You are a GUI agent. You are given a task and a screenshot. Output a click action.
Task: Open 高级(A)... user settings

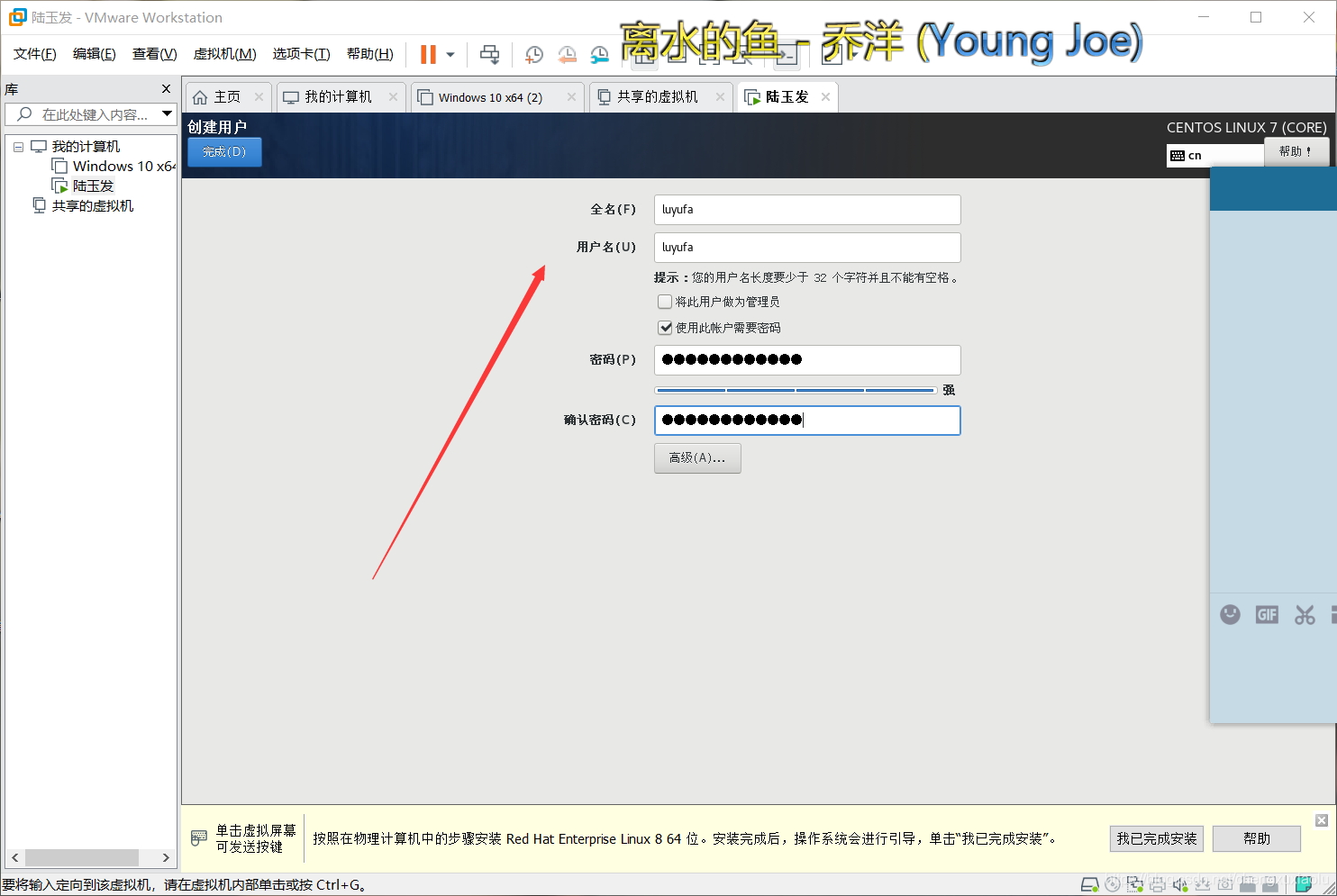[697, 457]
